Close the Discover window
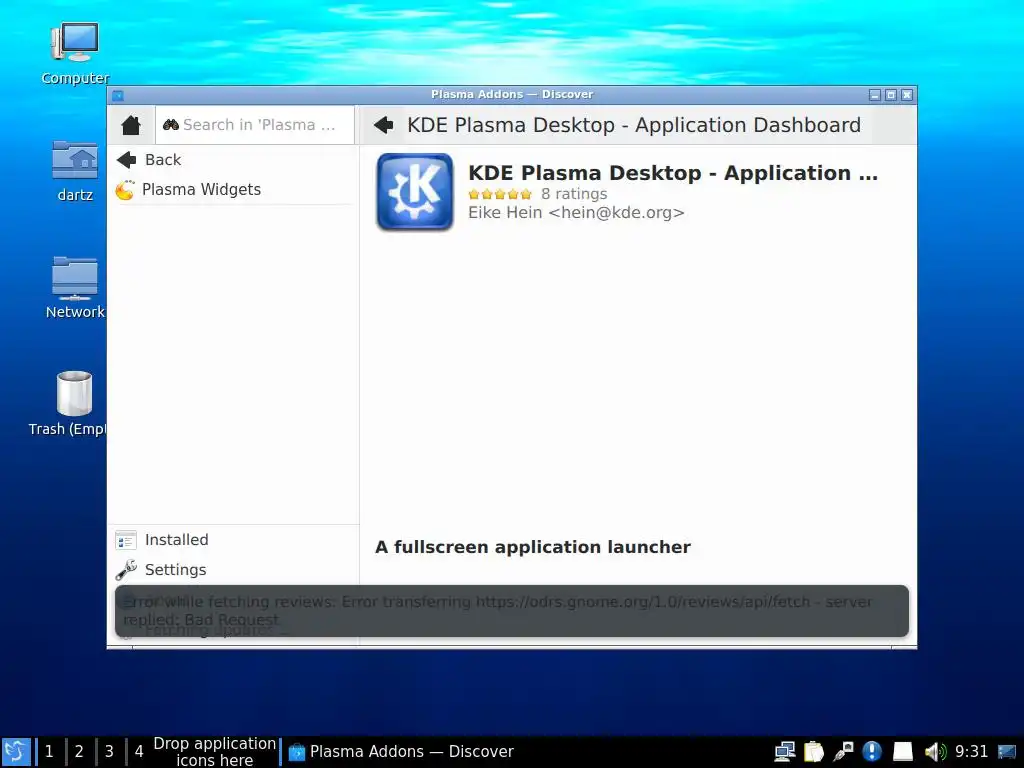Viewport: 1024px width, 768px height. click(907, 95)
